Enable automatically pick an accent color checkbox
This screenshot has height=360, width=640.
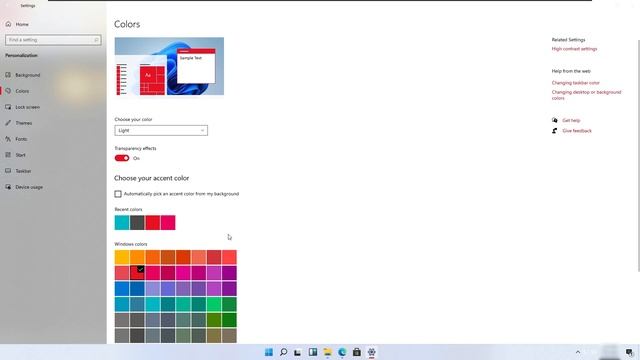[x=118, y=194]
